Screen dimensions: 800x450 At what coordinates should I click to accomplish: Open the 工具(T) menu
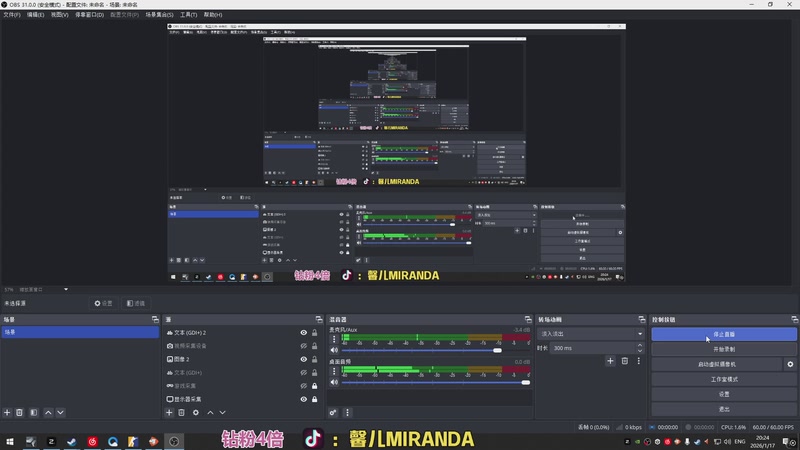pyautogui.click(x=188, y=15)
